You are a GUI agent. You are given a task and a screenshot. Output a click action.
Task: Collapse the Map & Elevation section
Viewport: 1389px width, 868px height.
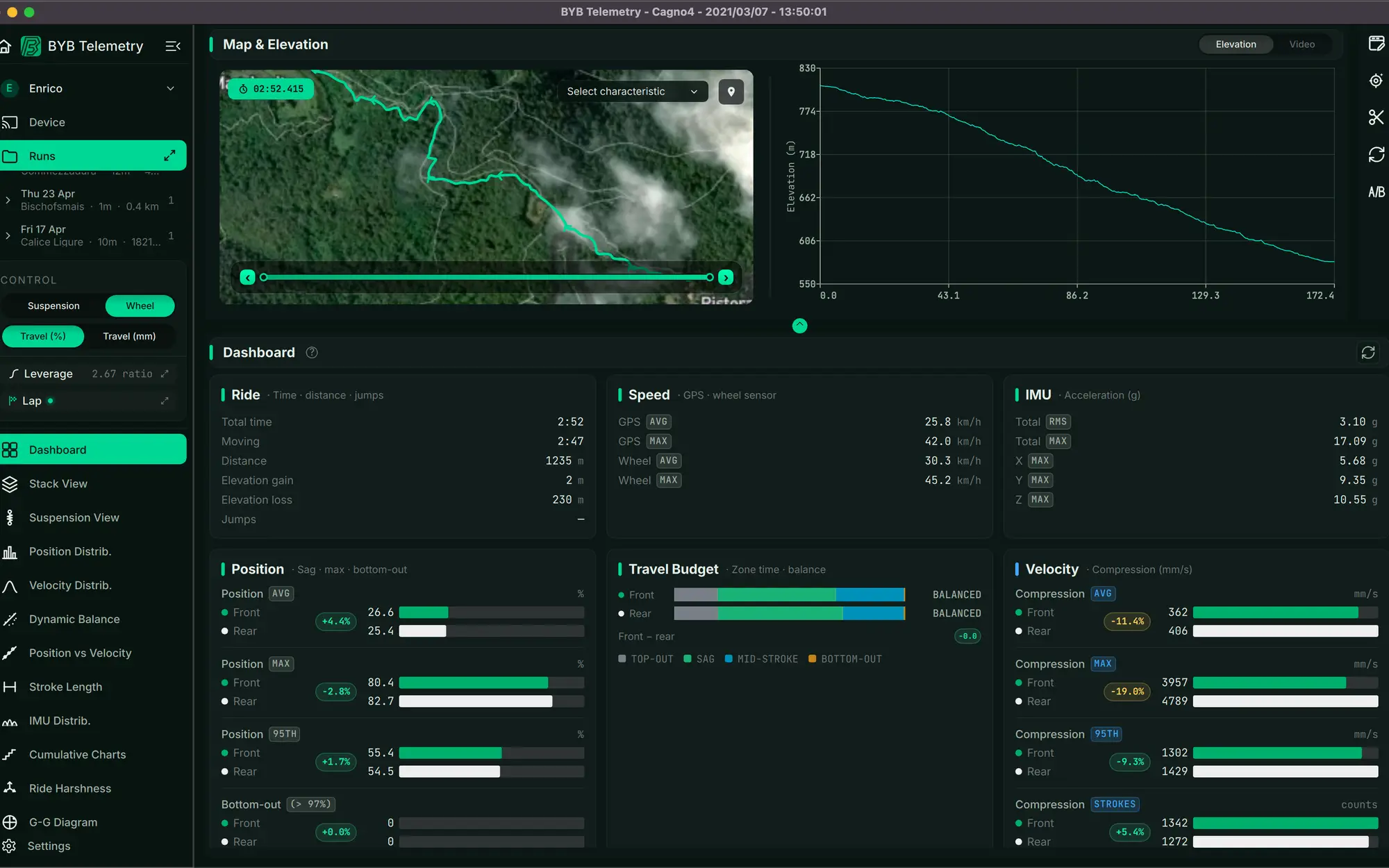tap(799, 326)
